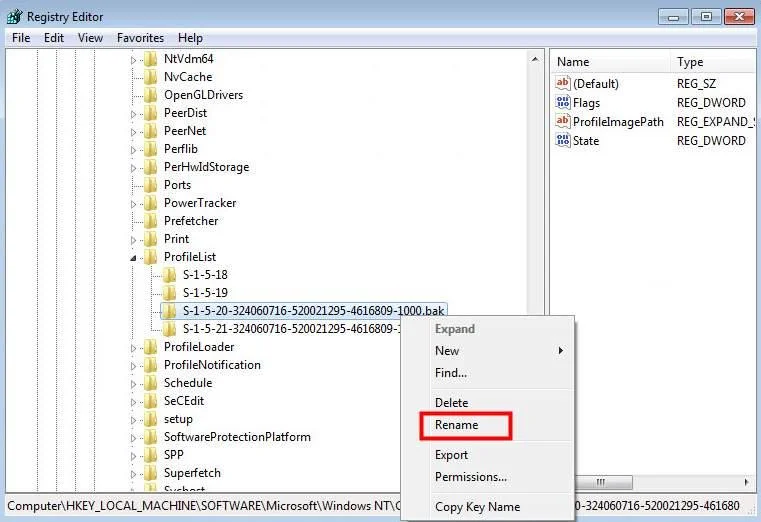
Task: Expand the PeerDist key
Action: pyautogui.click(x=133, y=114)
